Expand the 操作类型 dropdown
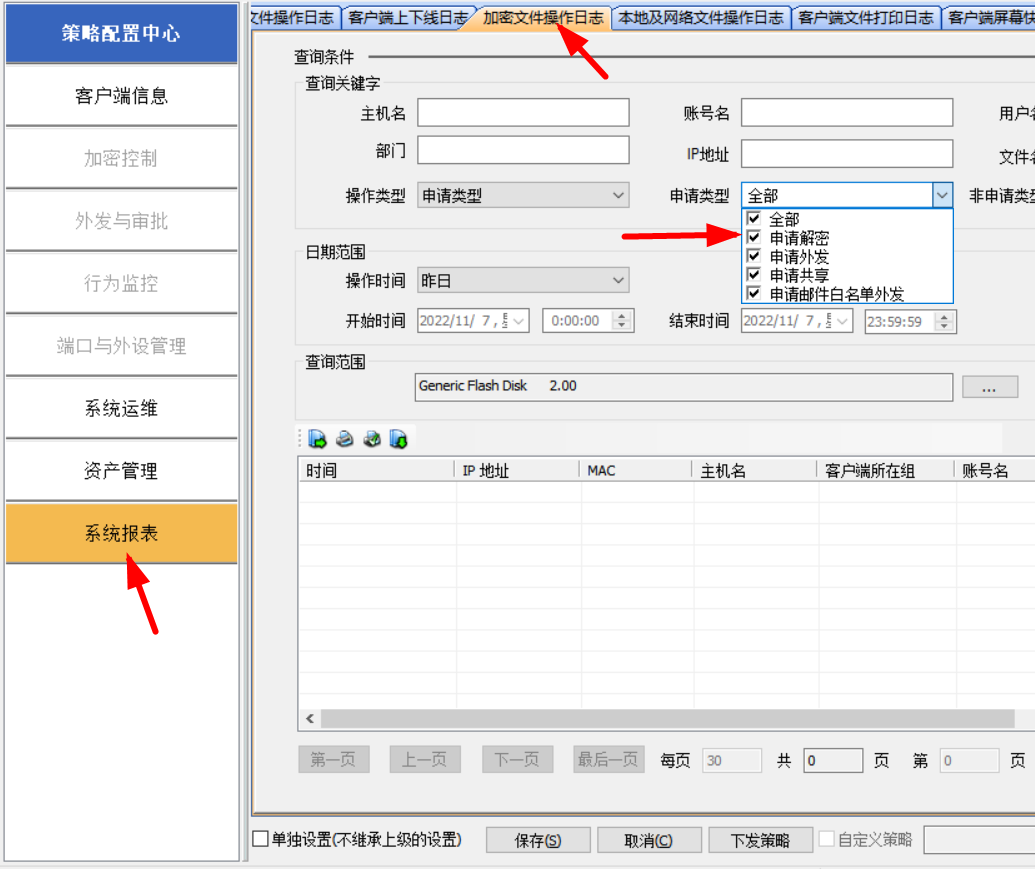 [618, 196]
